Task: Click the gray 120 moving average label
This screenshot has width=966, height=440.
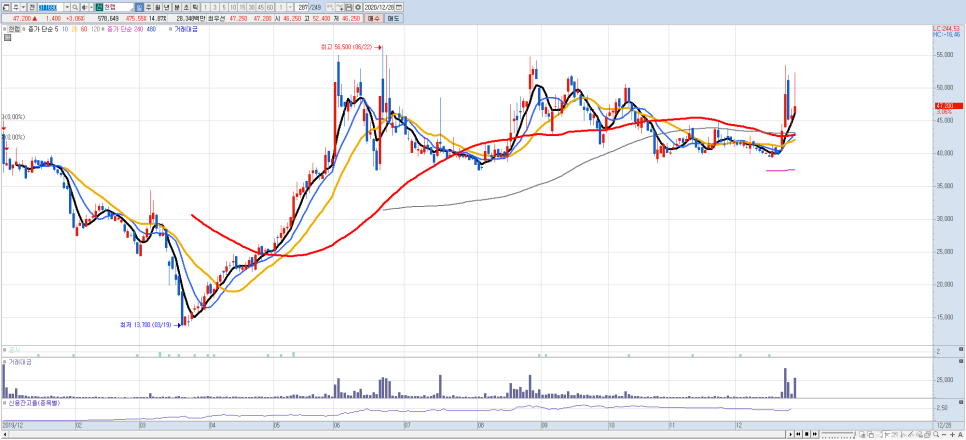Action: [x=95, y=29]
